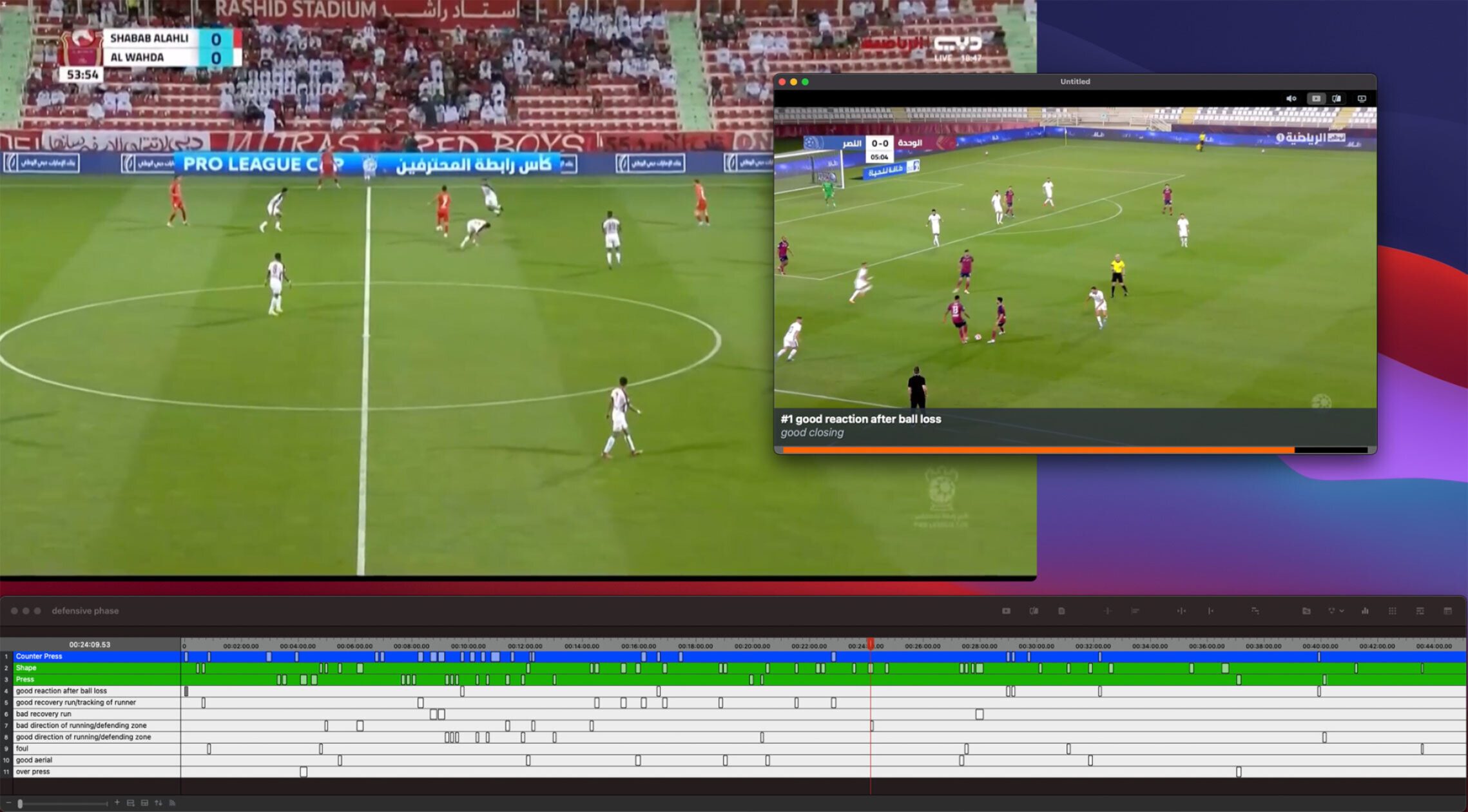Select the trim-in marker icon in the toolbar
Screen dimensions: 1468x812
pos(1210,610)
